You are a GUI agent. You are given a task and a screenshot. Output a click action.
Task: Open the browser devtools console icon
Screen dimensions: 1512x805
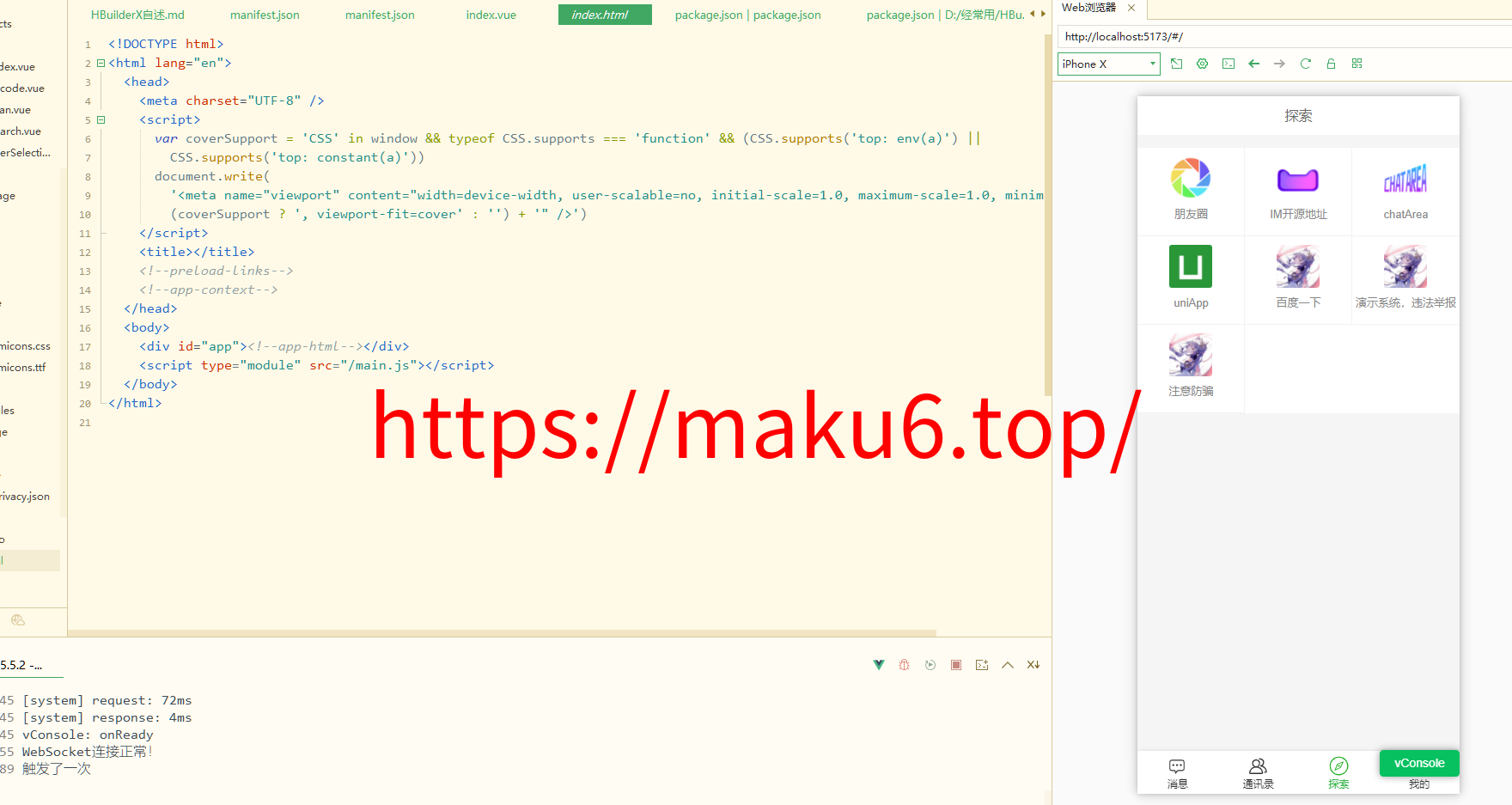click(x=1228, y=64)
